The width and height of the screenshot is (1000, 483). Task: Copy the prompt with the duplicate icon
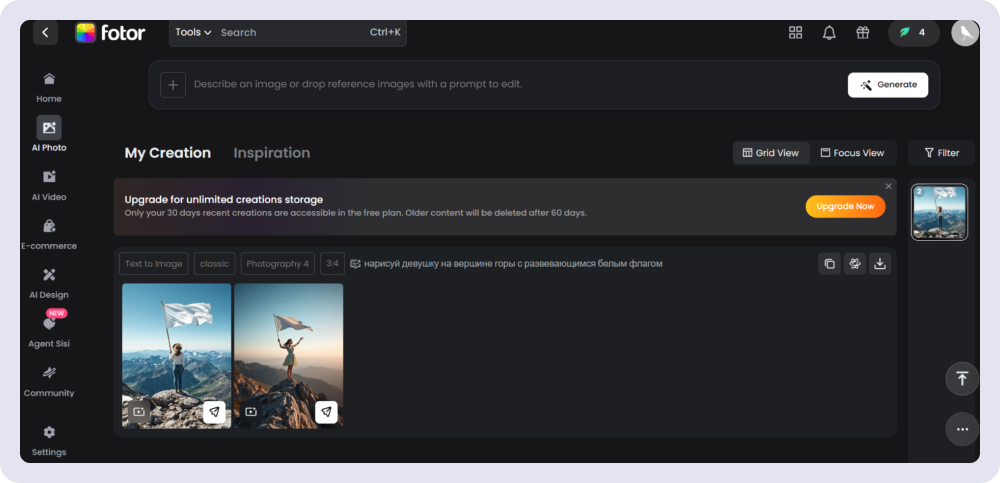coord(829,264)
